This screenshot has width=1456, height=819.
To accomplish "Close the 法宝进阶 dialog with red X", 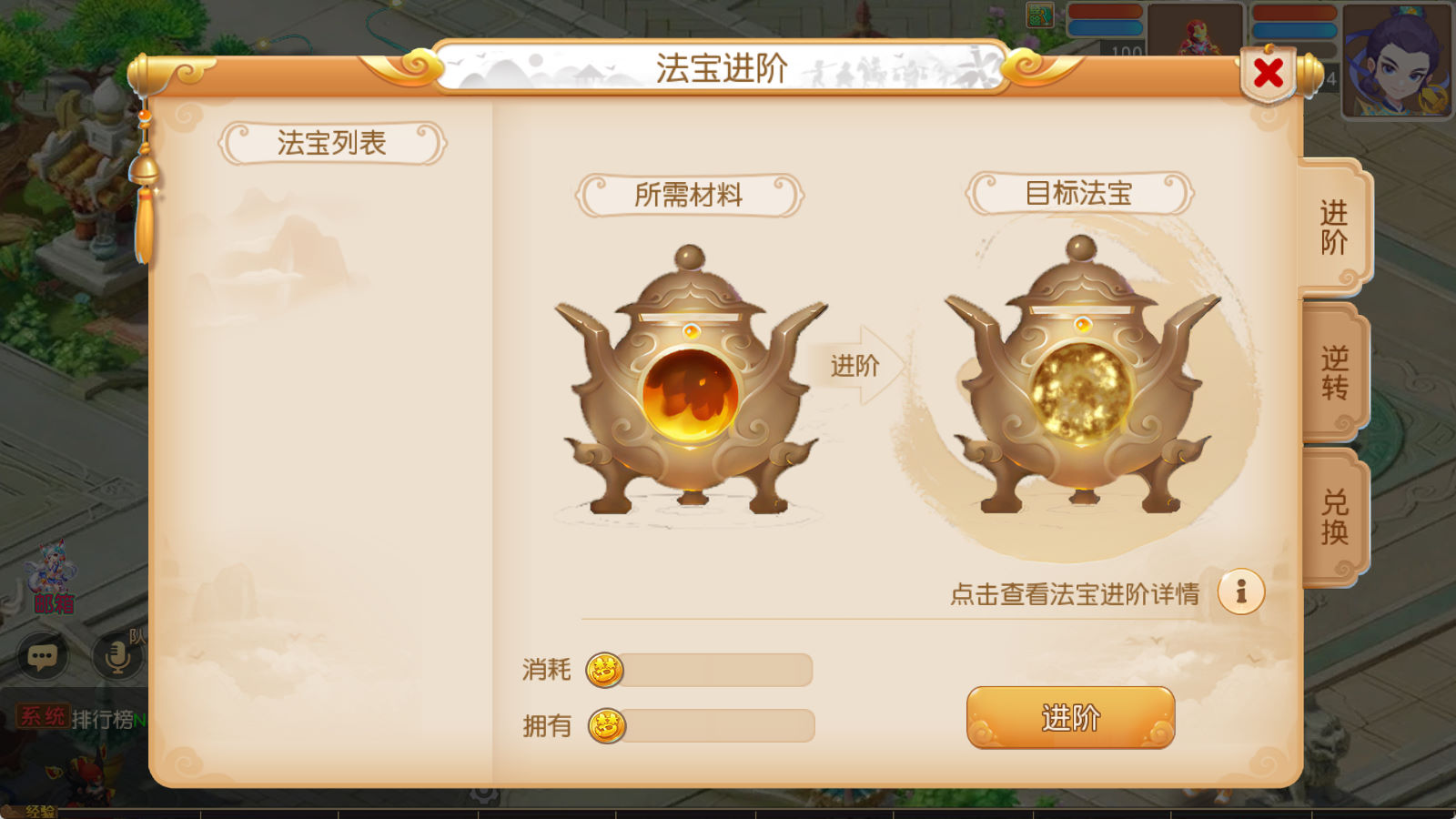I will coord(1268,74).
